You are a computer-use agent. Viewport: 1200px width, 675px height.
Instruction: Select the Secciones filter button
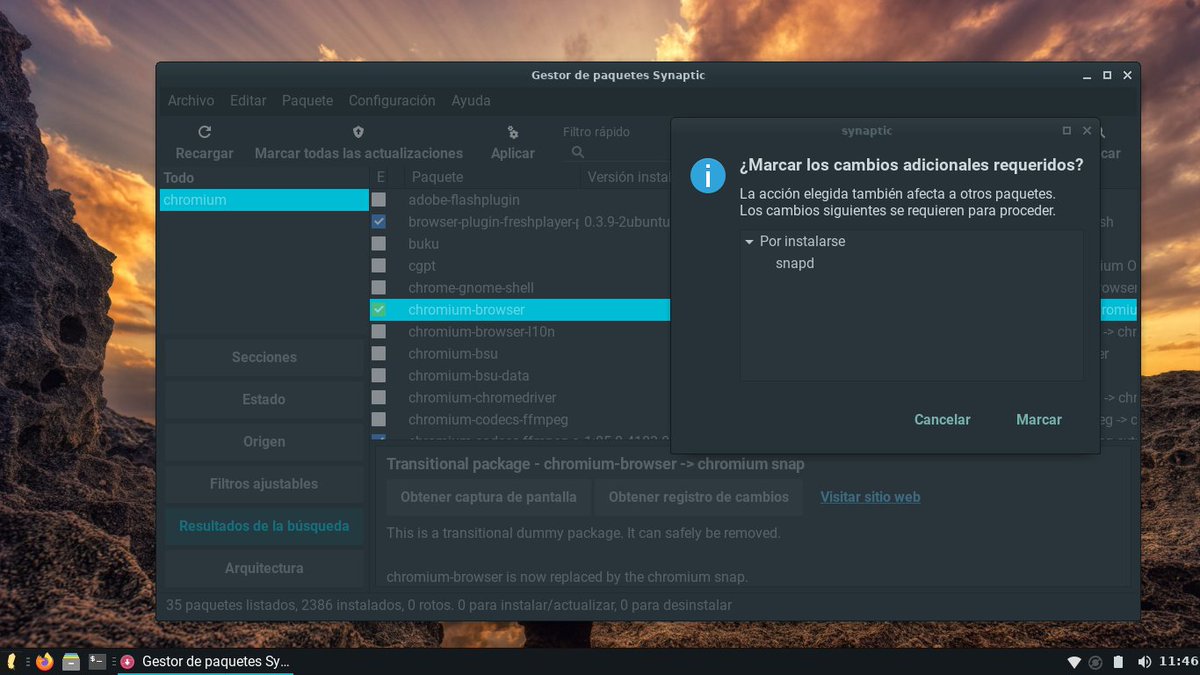pos(264,357)
